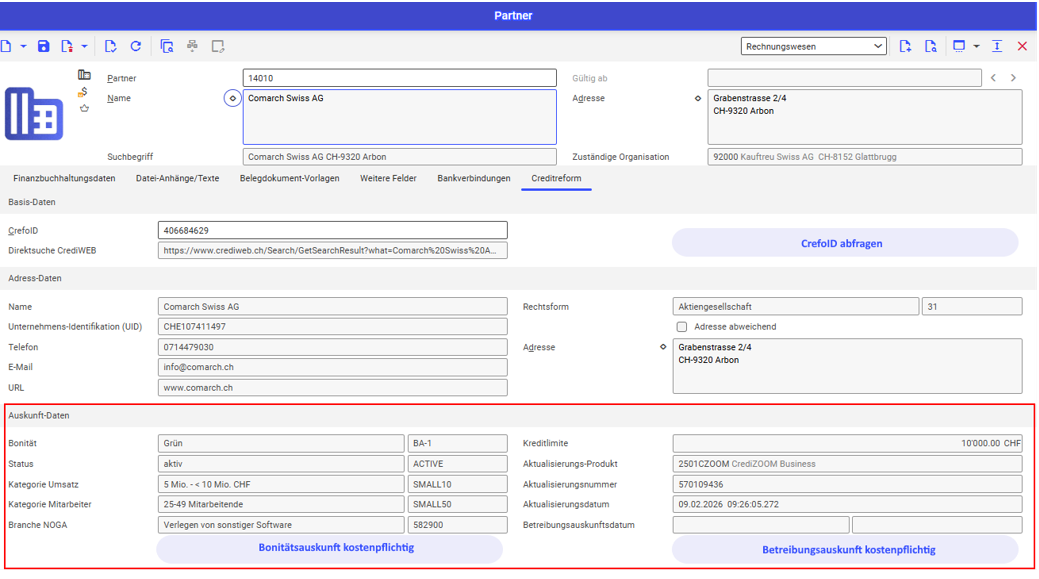Screen dimensions: 1039x579
Task: Click the dollar sign icon beside partner logo
Action: [x=84, y=92]
